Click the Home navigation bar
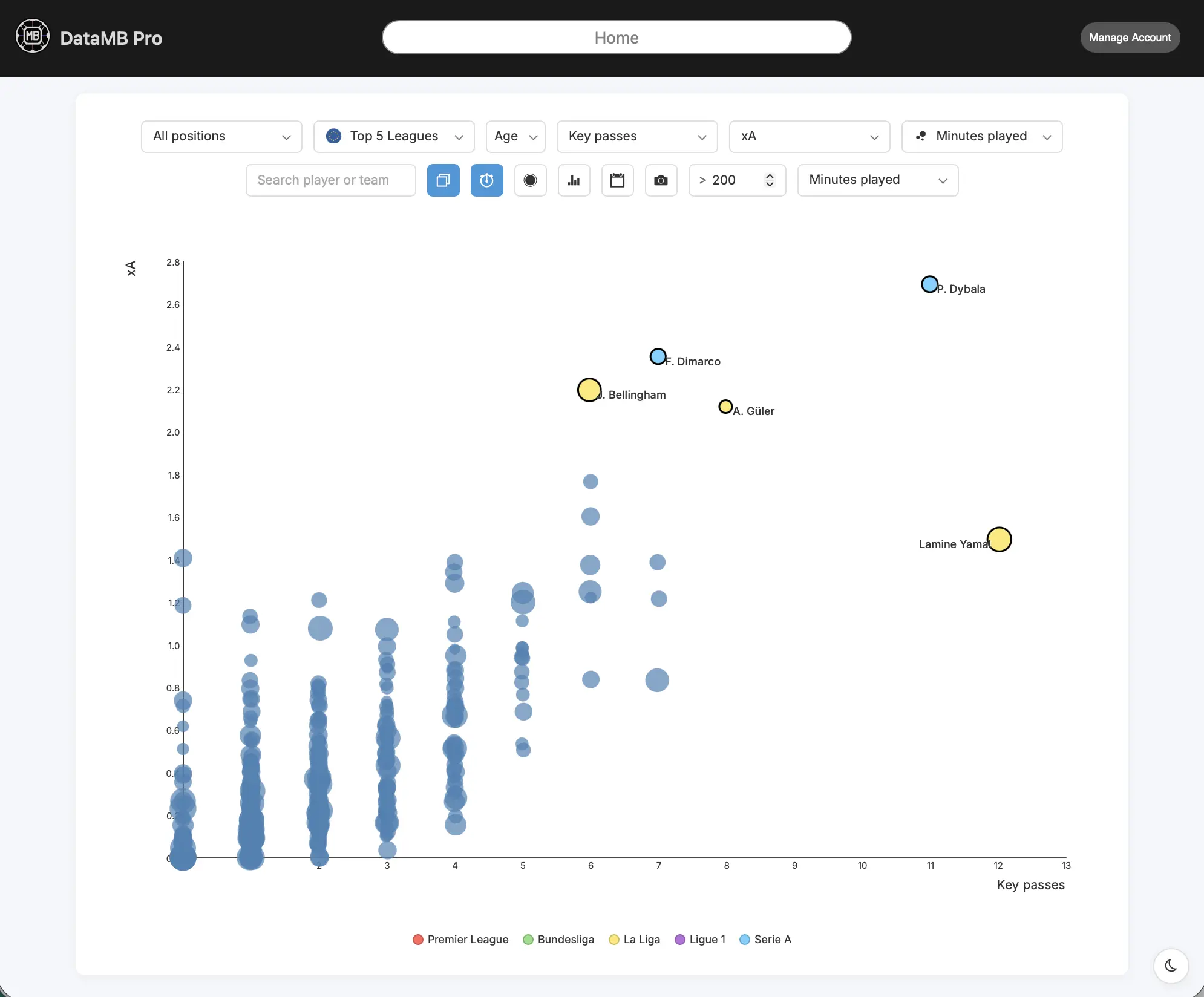 pyautogui.click(x=617, y=38)
